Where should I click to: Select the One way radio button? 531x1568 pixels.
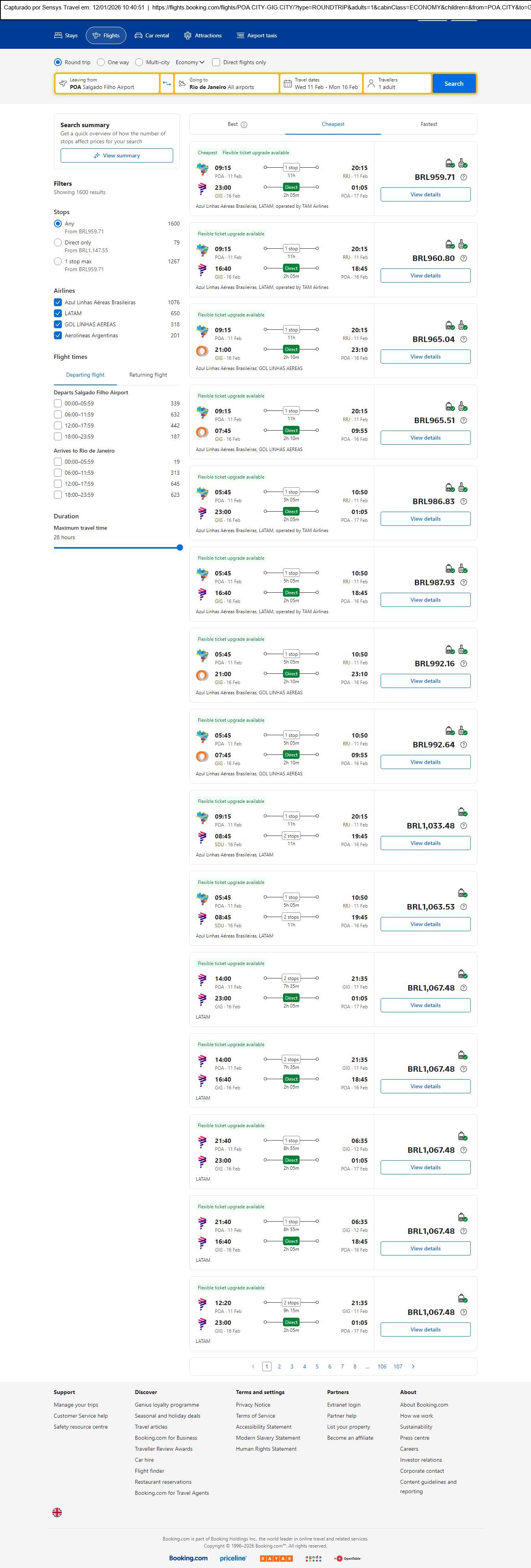(x=100, y=62)
